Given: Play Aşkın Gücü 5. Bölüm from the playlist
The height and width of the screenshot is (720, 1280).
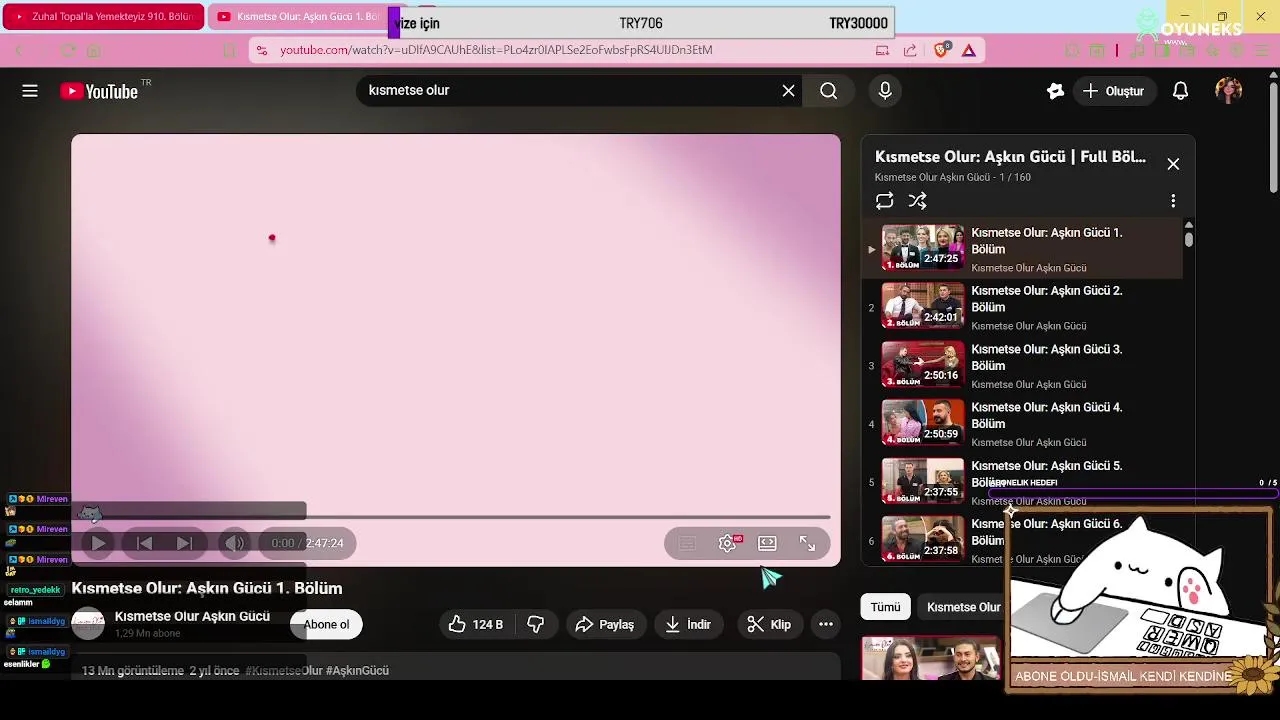Looking at the screenshot, I should [x=1022, y=482].
